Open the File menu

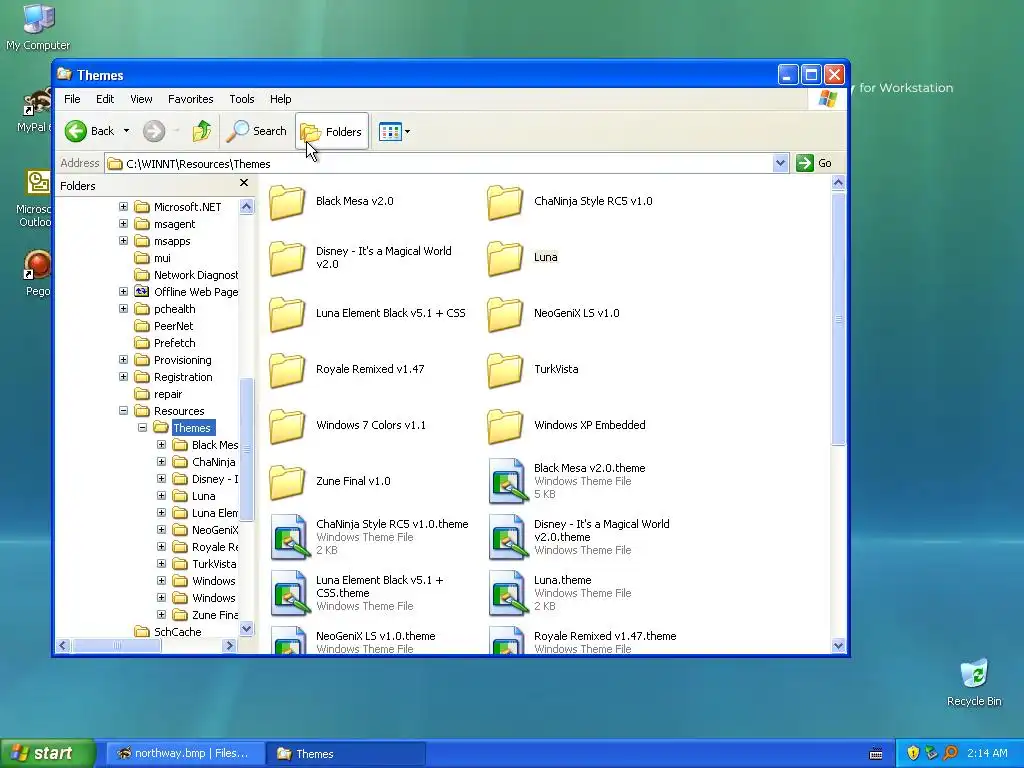(x=72, y=99)
